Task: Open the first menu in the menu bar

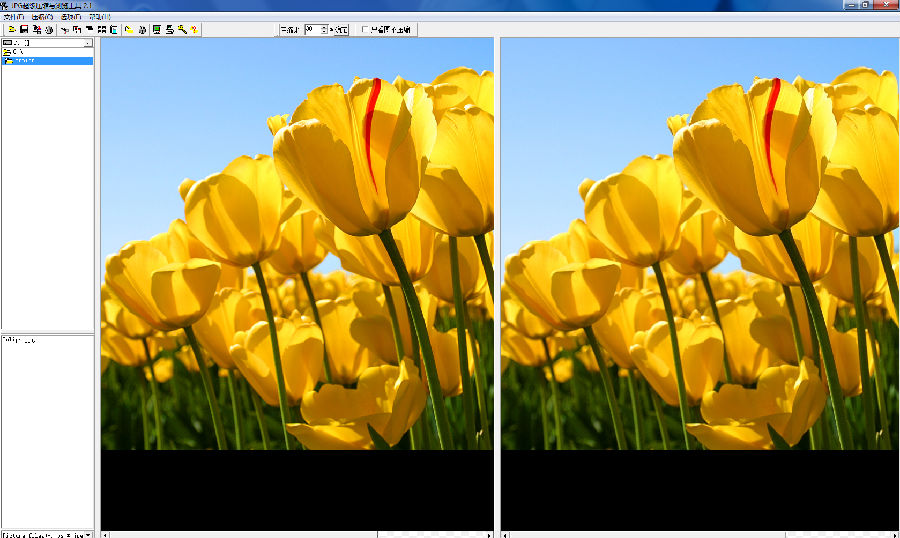Action: coord(15,17)
